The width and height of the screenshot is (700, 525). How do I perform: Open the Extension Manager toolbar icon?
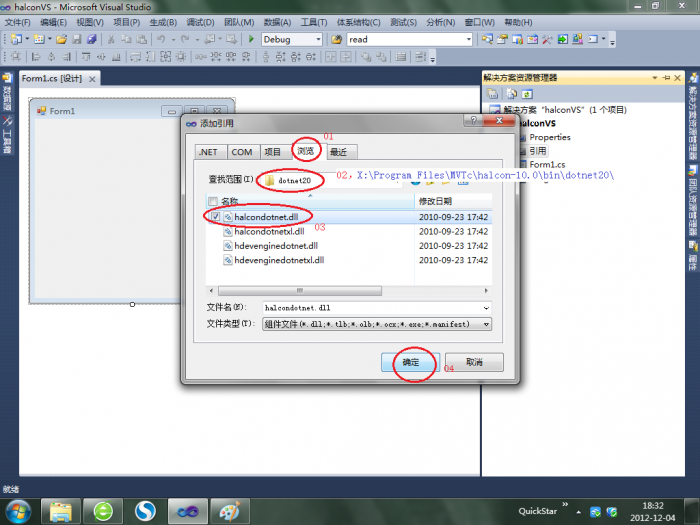[578, 39]
